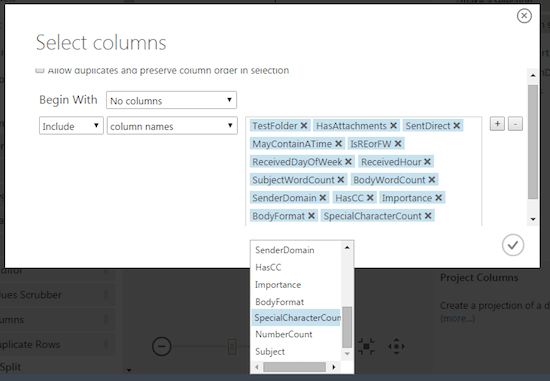Click suggestion list horizontal scrollbar thumb
Viewport: 550px width, 381px height.
point(294,367)
